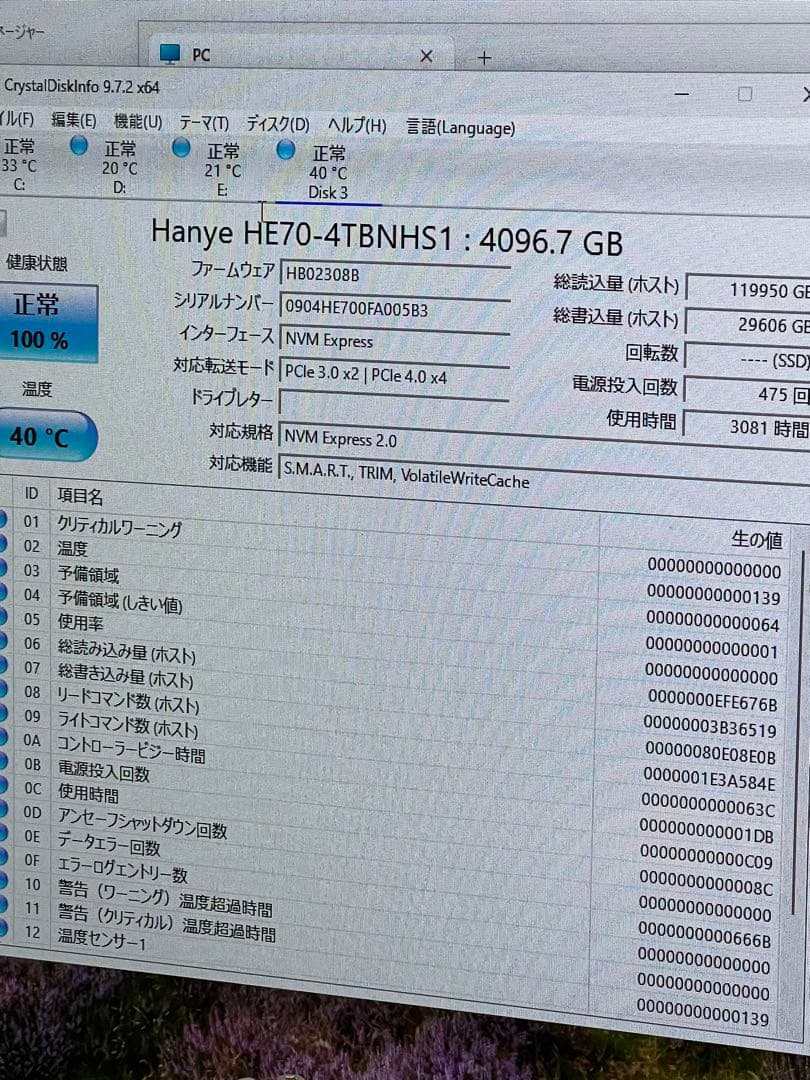Open the 言語(Language) menu
This screenshot has height=1080, width=810.
click(x=459, y=128)
